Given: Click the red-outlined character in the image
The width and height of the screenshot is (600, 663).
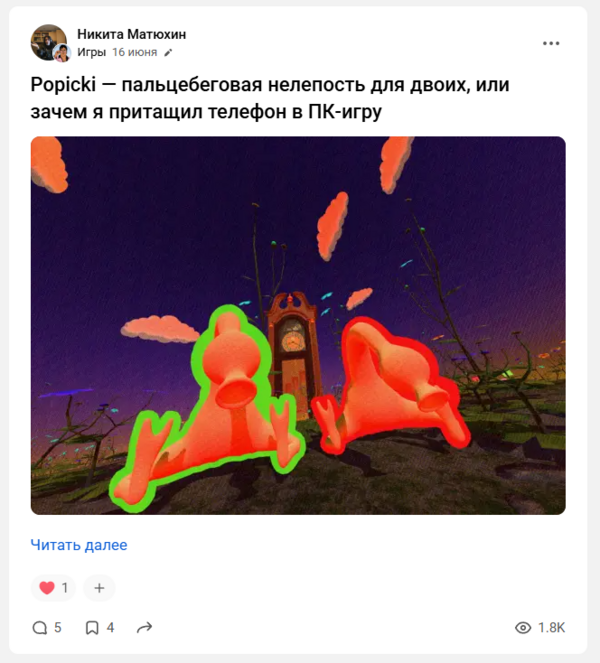Looking at the screenshot, I should [x=391, y=386].
